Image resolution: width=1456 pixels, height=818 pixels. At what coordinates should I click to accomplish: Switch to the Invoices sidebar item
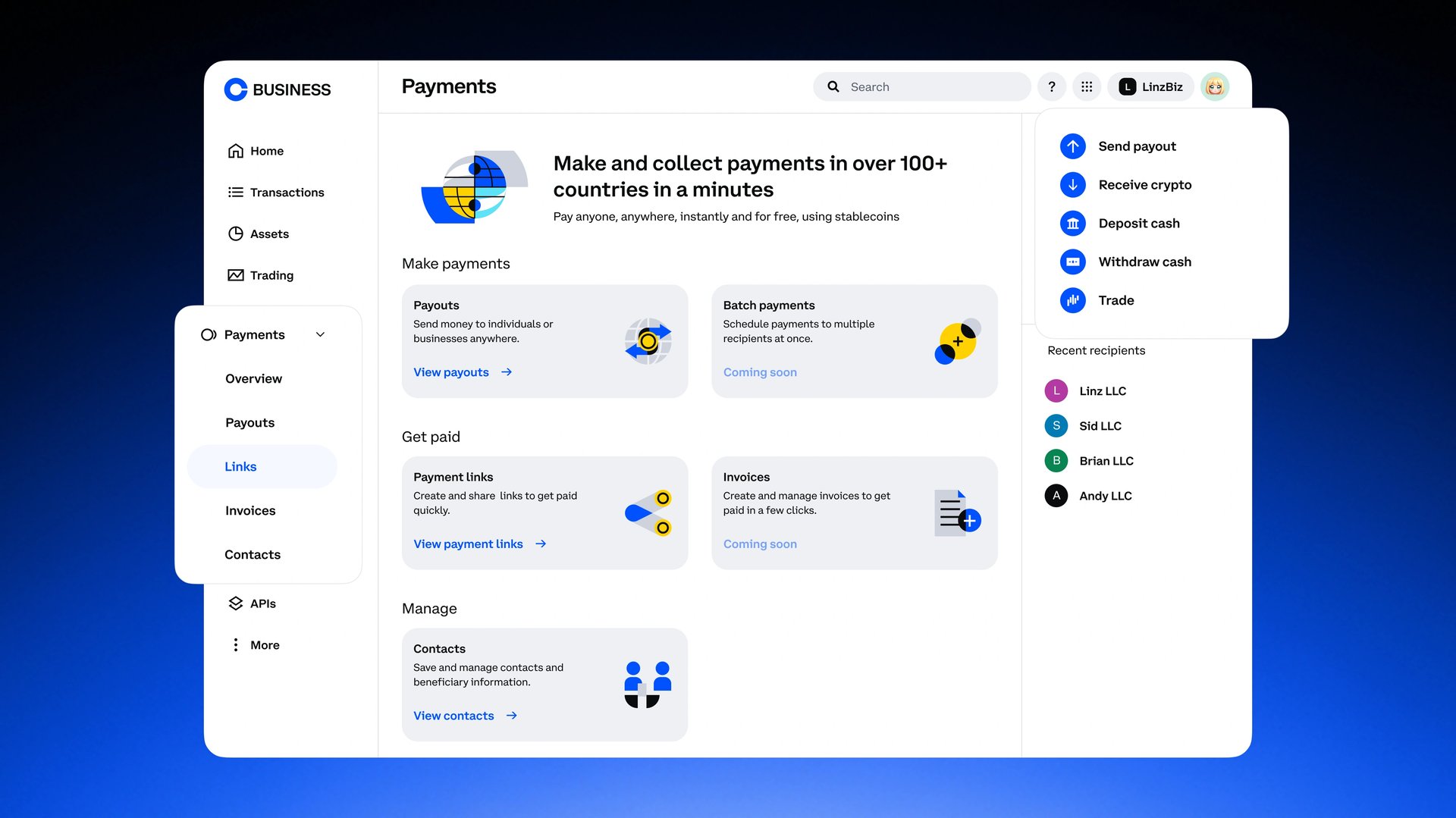coord(249,510)
